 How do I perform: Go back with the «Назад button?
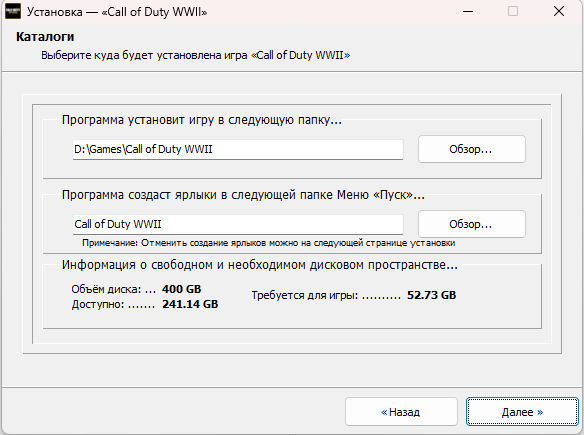[401, 412]
